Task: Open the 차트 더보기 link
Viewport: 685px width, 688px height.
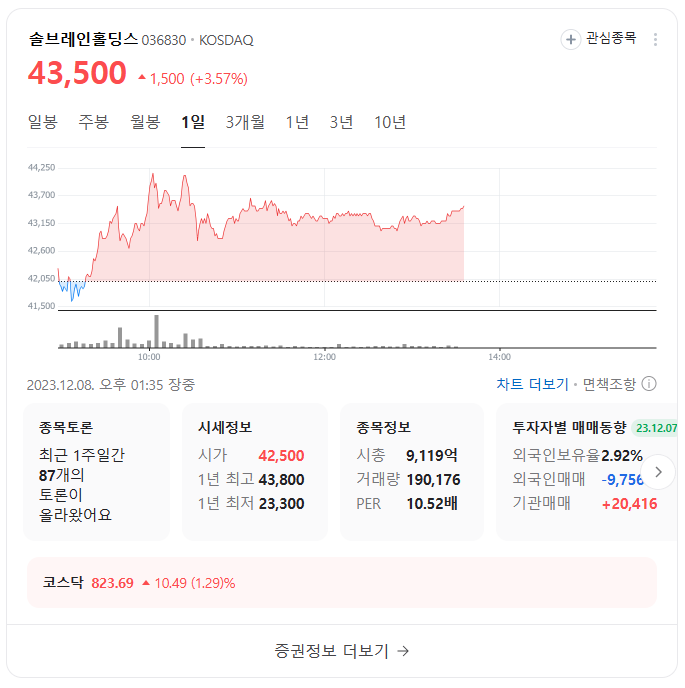Action: coord(532,384)
